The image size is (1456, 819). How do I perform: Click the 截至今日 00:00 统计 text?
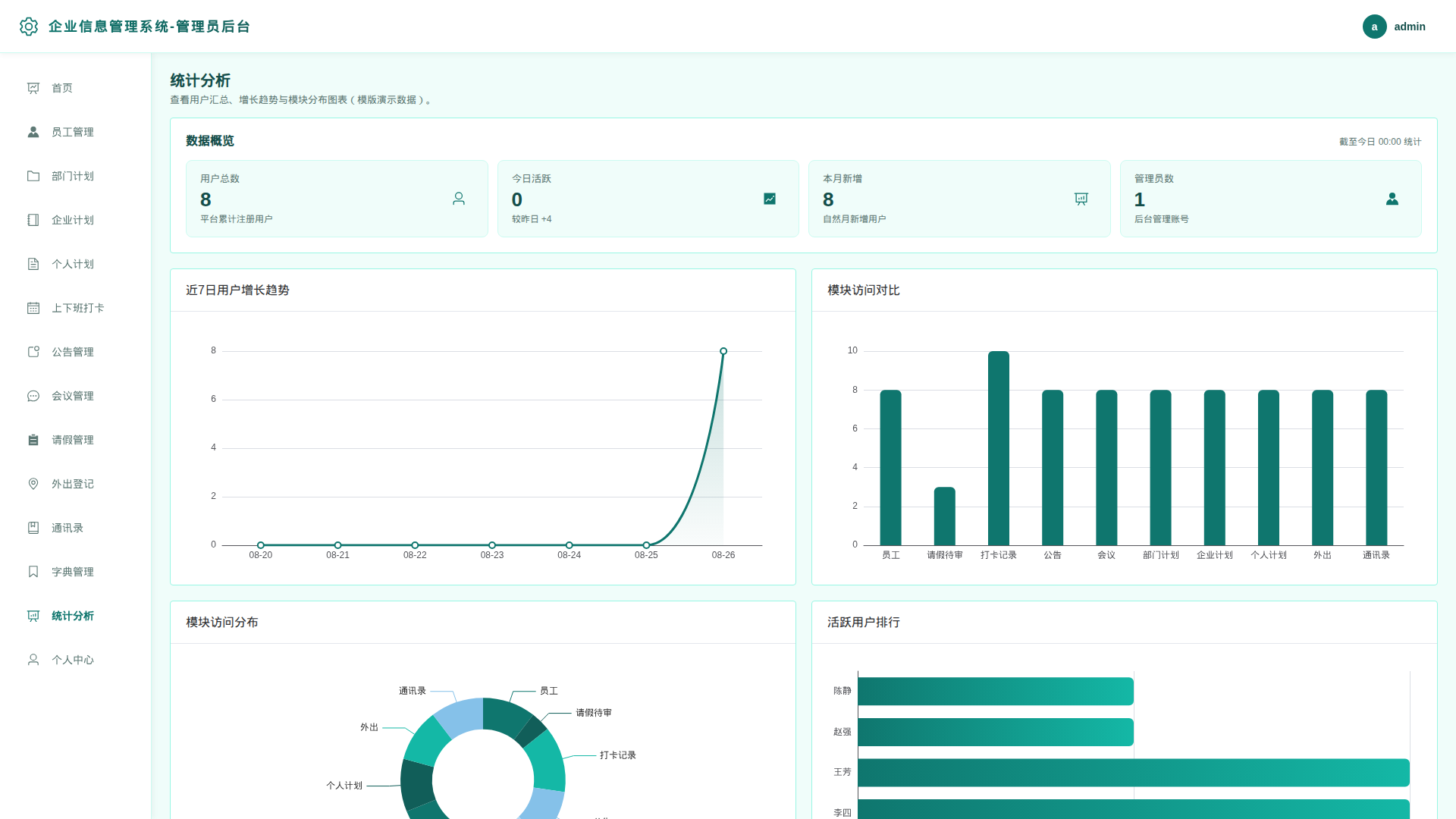click(1380, 142)
